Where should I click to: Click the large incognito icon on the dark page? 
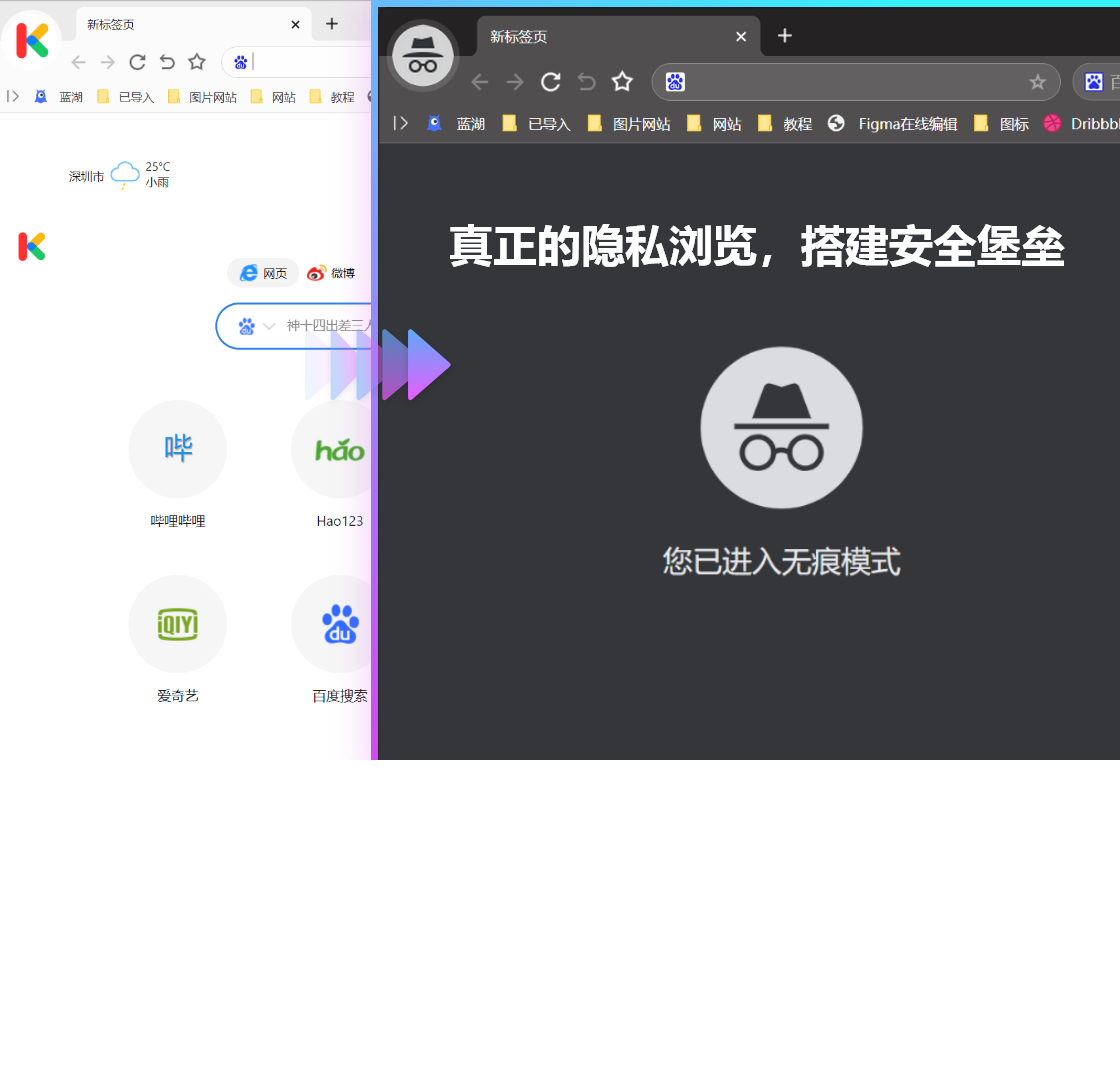[781, 428]
